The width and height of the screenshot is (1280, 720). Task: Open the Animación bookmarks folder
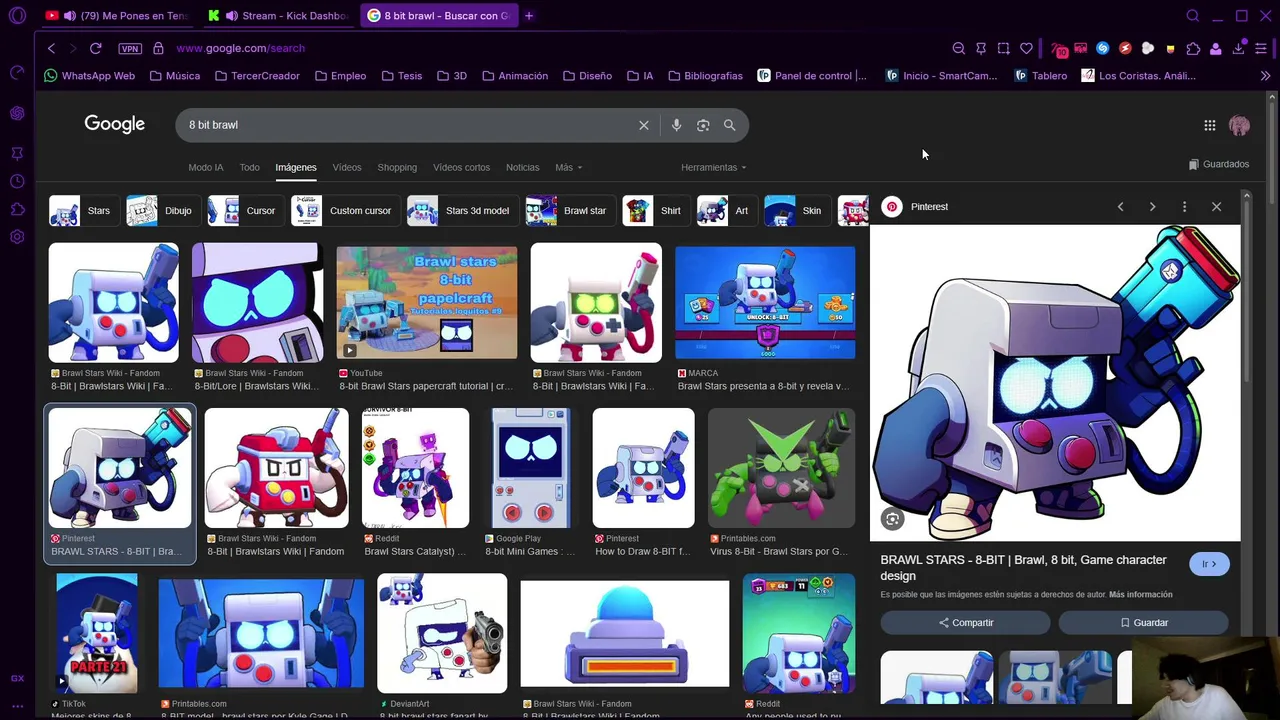515,76
